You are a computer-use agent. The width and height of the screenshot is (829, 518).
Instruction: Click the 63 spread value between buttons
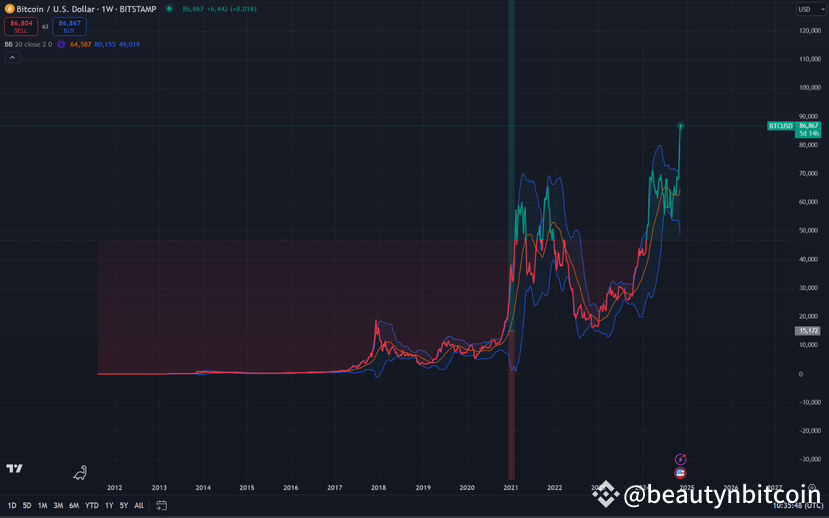(x=45, y=26)
